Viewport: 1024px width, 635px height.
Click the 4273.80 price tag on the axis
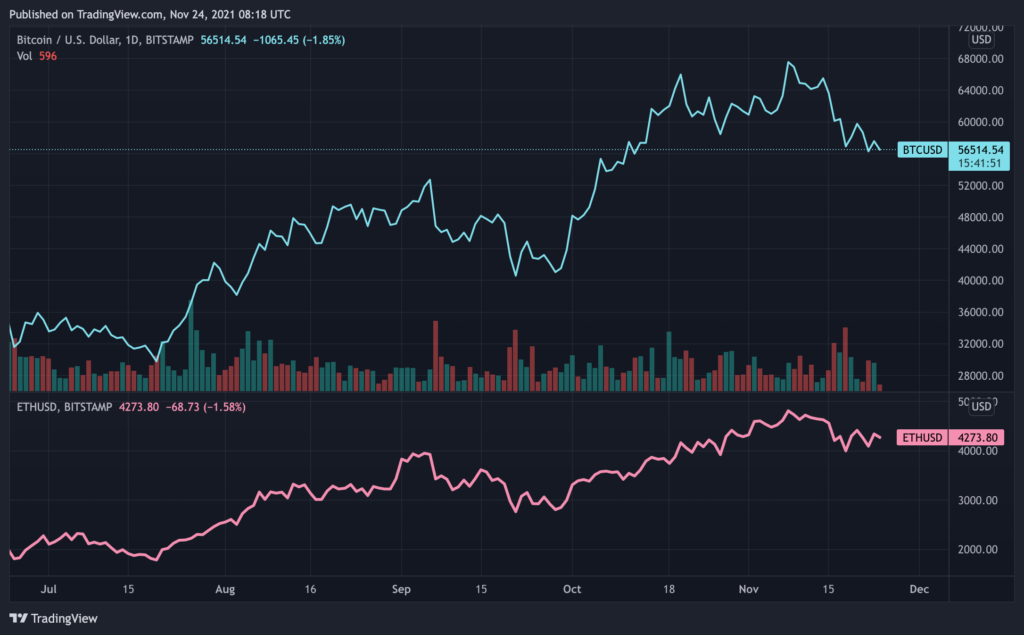[980, 437]
